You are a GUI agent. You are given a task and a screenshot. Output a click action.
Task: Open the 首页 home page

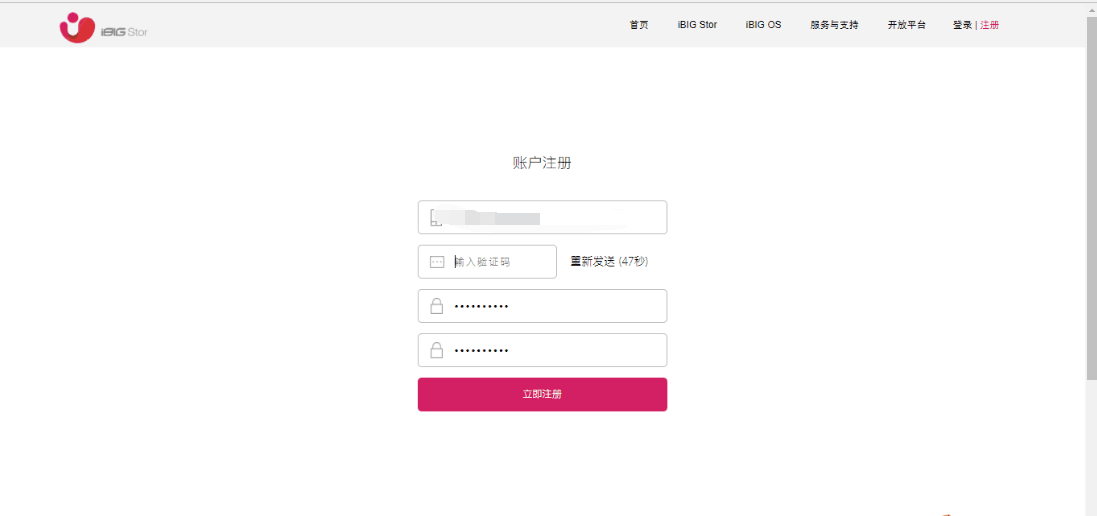[x=639, y=25]
